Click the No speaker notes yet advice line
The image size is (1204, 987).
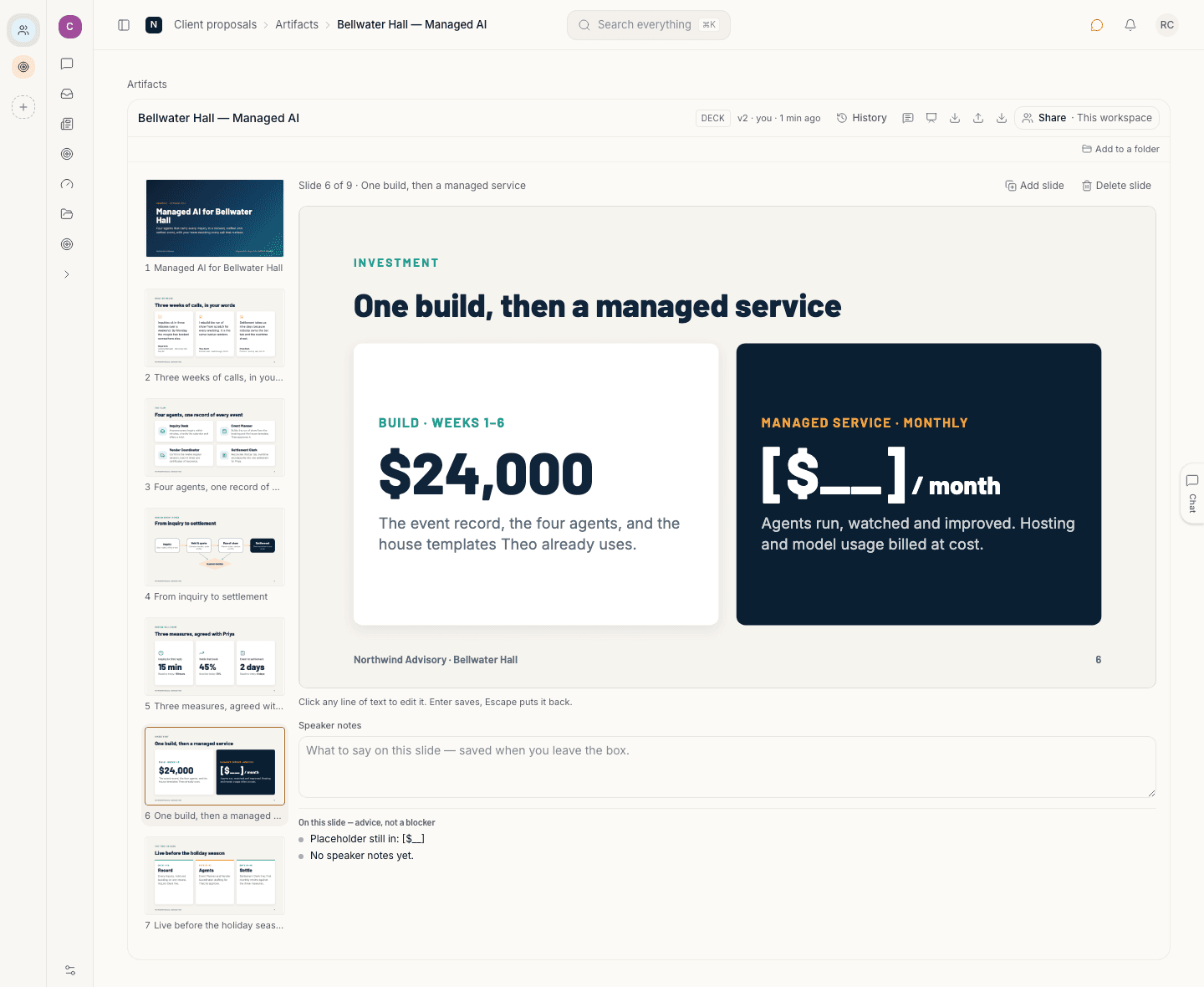[x=362, y=856]
